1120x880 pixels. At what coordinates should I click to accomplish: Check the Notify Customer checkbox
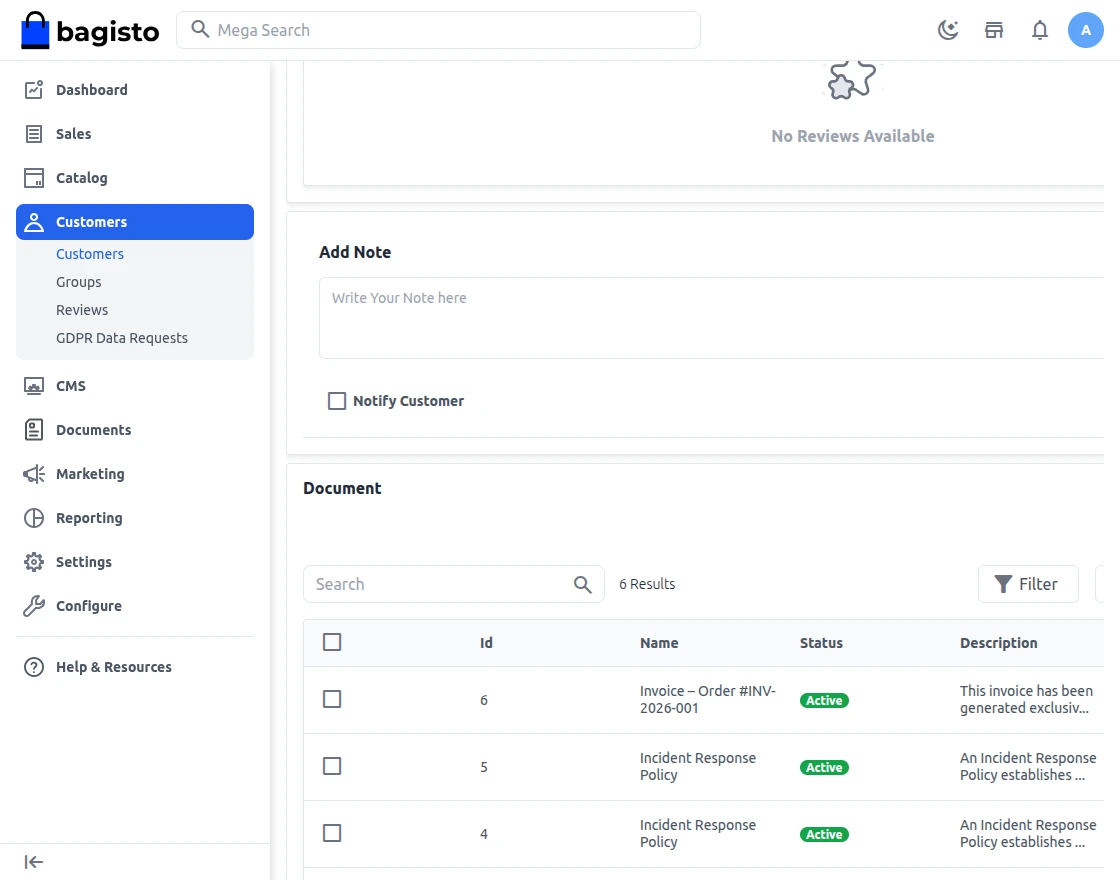336,401
